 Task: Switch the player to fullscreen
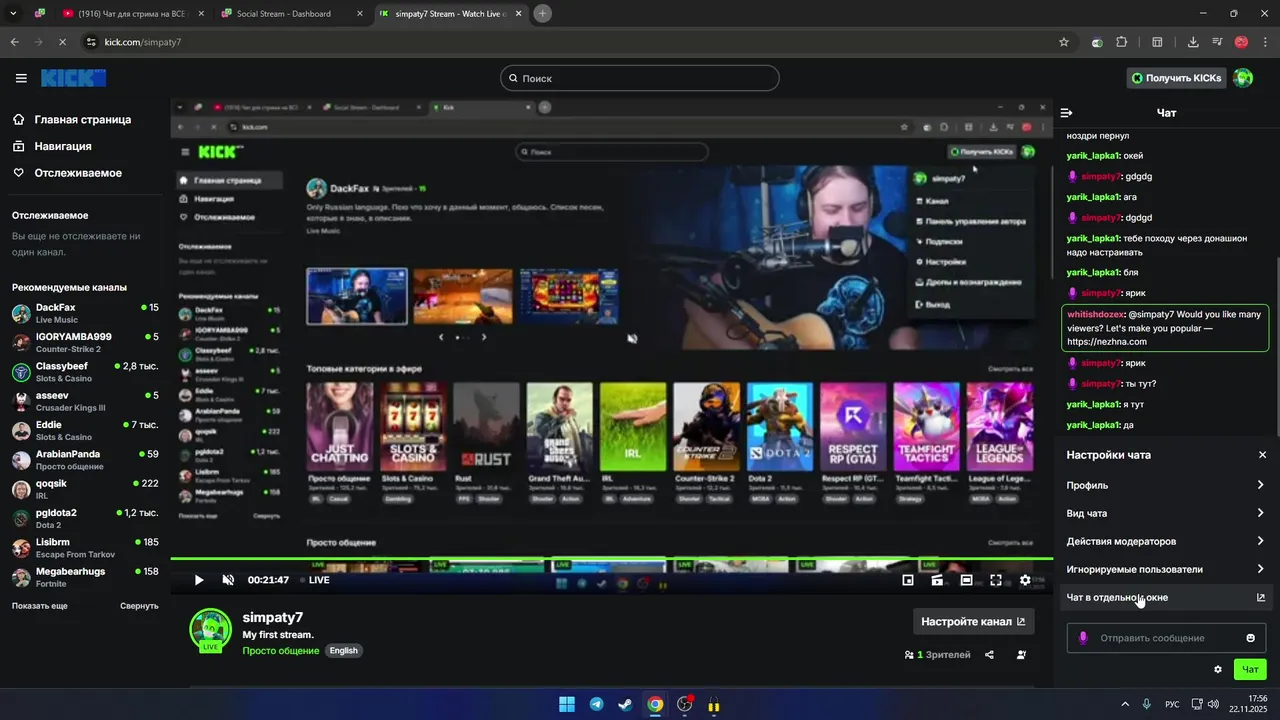[x=996, y=580]
